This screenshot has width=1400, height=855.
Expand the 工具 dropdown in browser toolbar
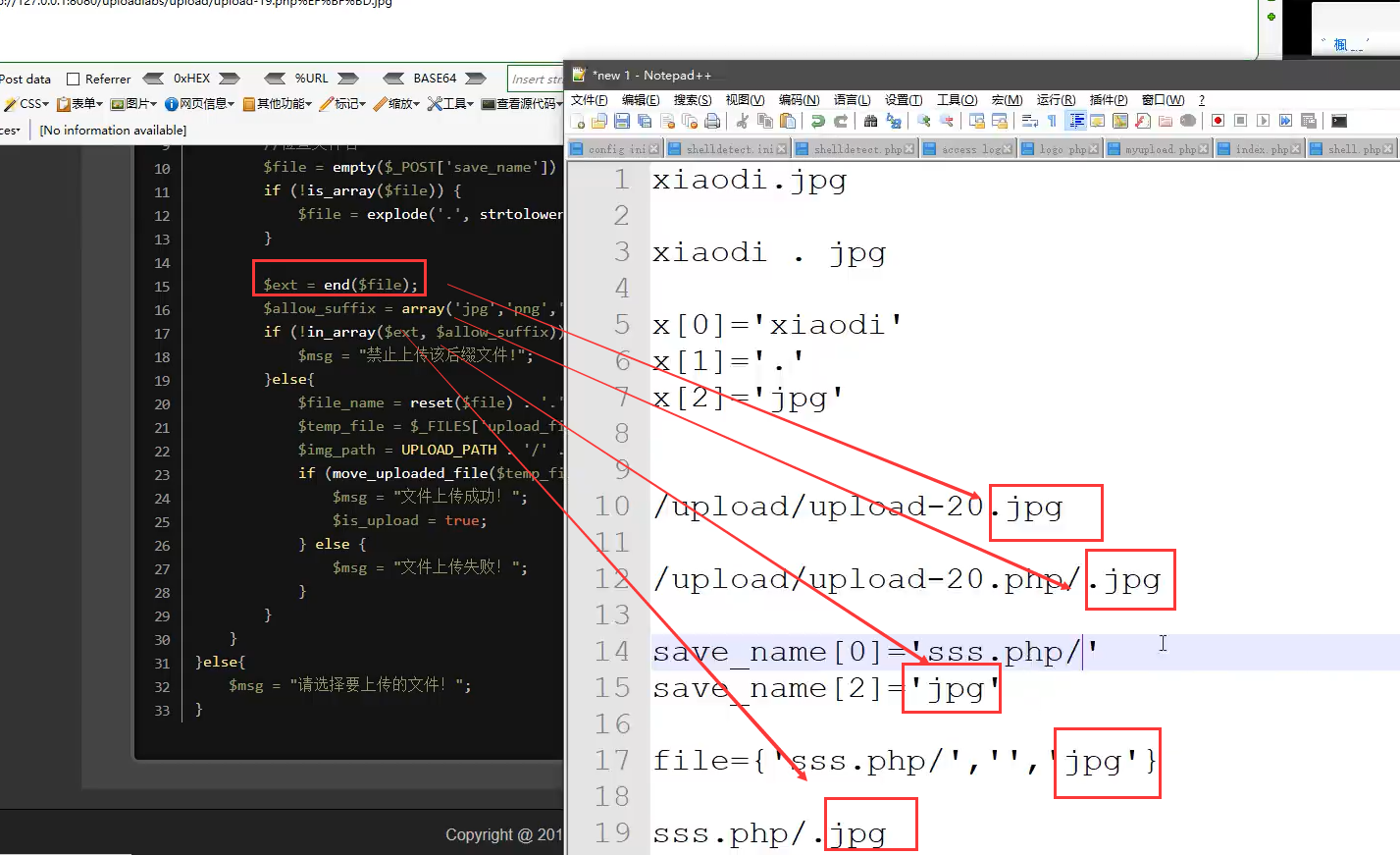click(450, 104)
